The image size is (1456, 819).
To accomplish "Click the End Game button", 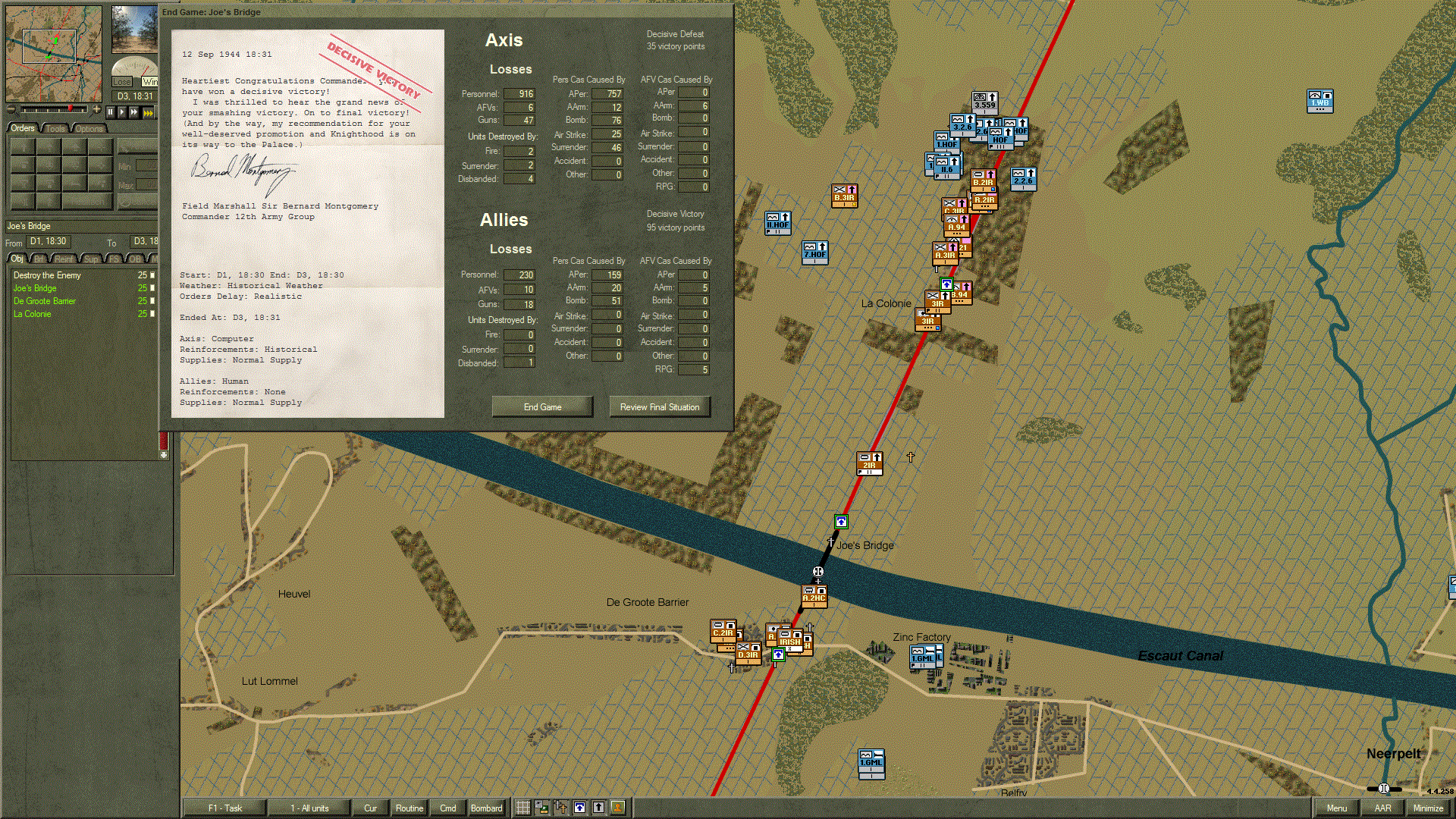I will coord(542,407).
